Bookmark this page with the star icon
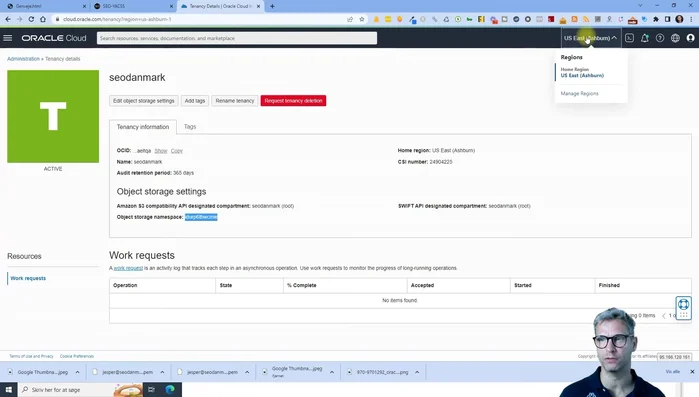This screenshot has height=397, width=699. click(x=362, y=19)
